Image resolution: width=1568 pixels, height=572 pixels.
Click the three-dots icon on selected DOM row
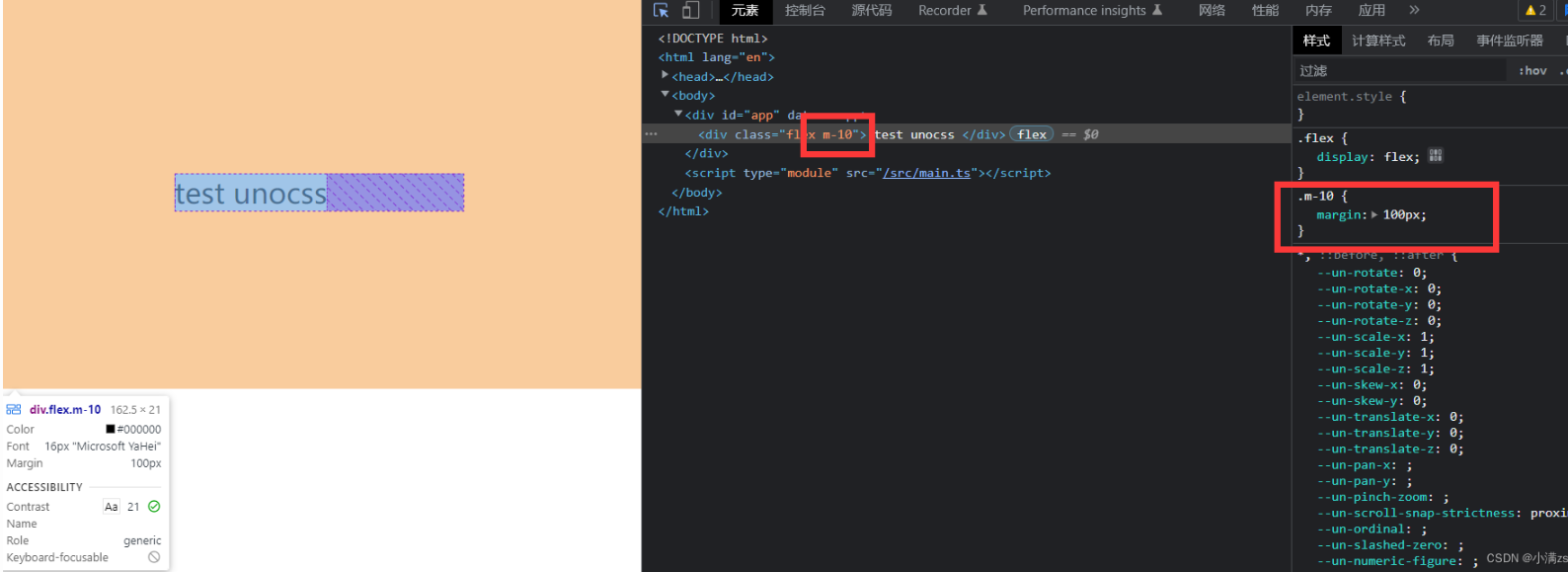click(651, 134)
